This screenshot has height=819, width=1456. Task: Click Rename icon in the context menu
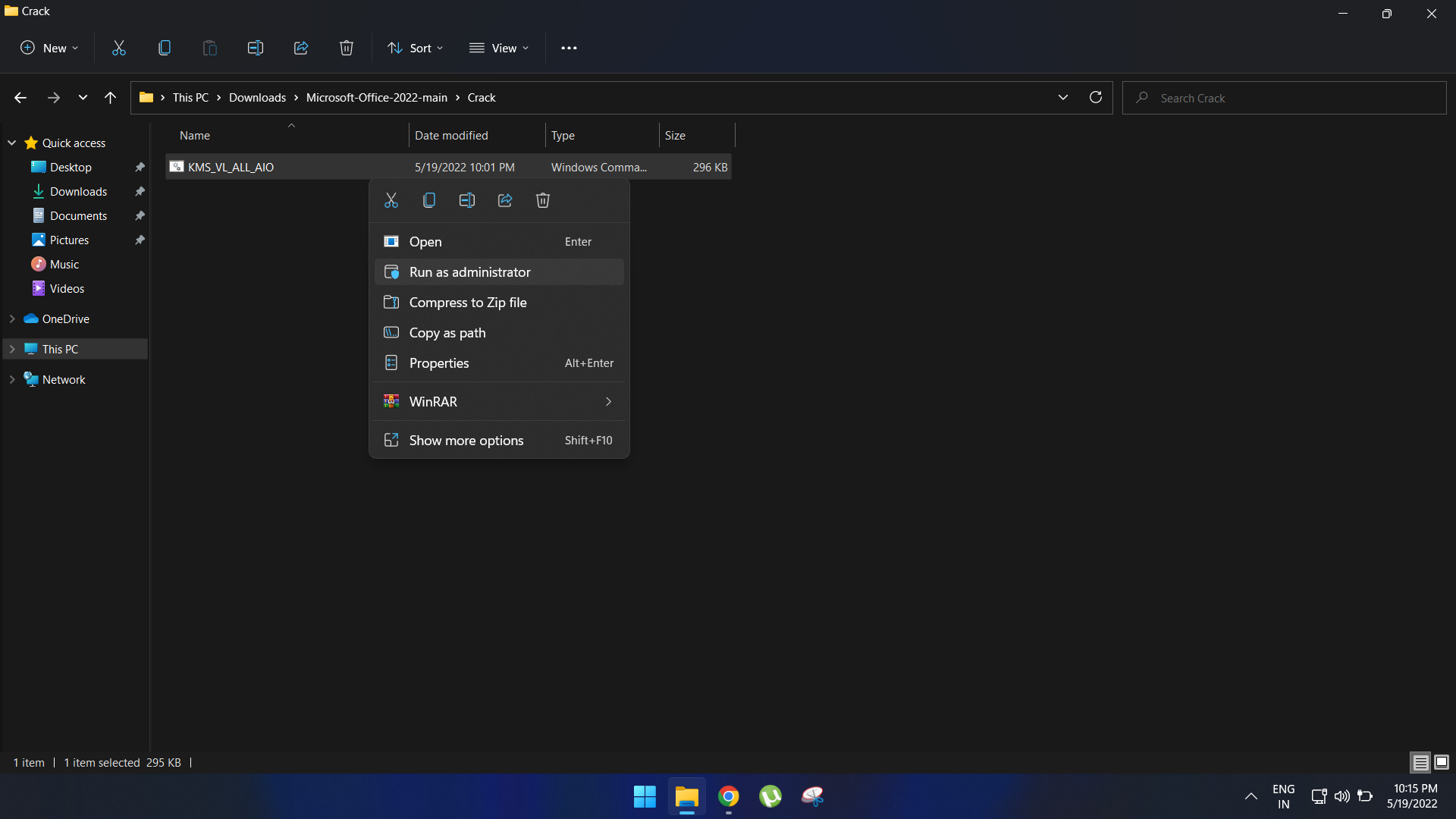[467, 200]
